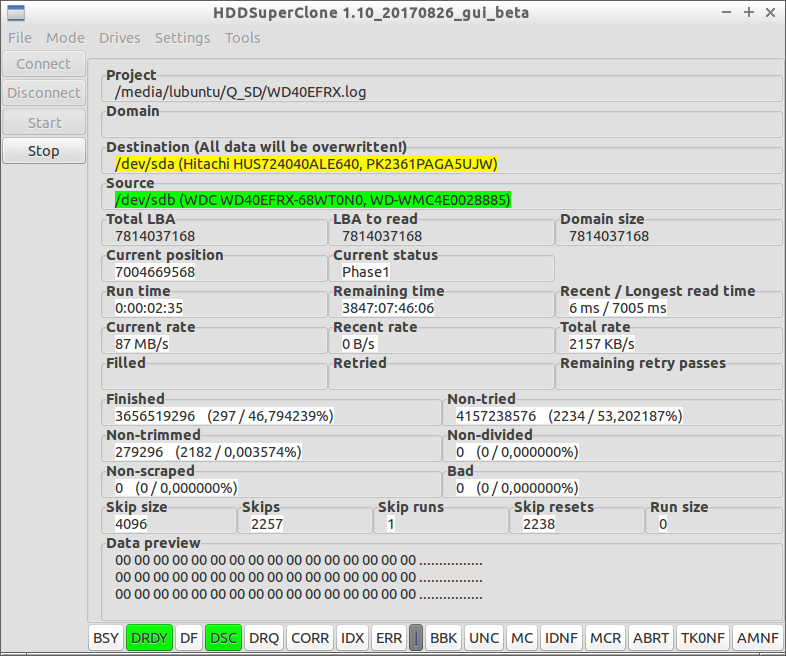
Task: Click the last data preview hex row
Action: [x=299, y=594]
